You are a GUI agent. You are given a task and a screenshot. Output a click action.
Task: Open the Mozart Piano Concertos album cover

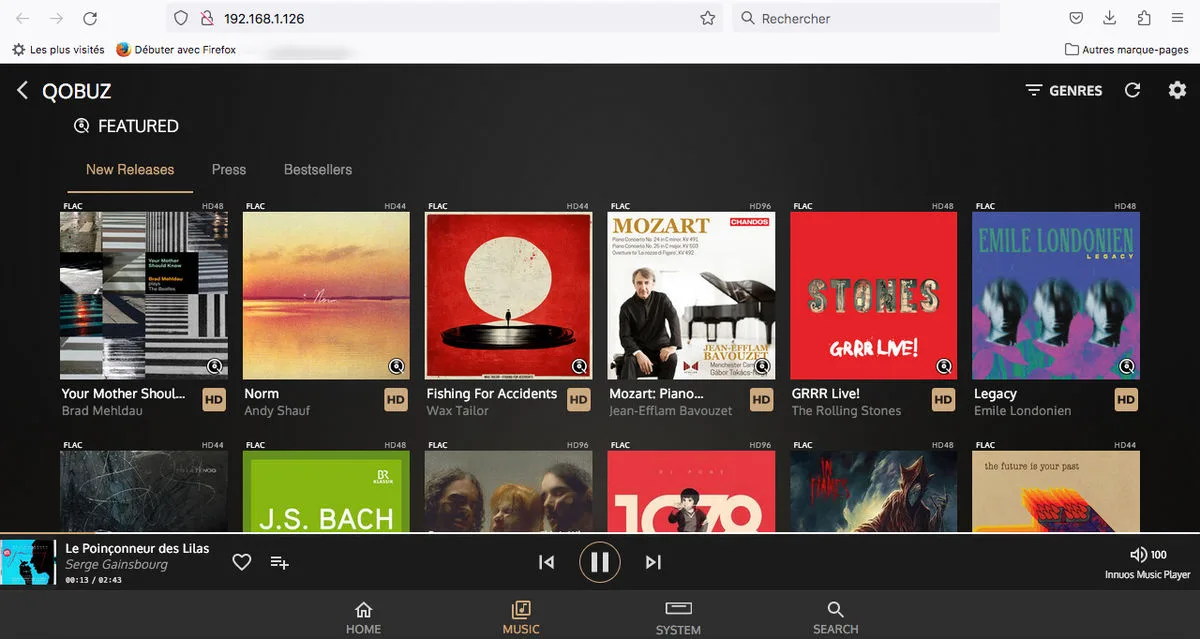click(x=691, y=295)
